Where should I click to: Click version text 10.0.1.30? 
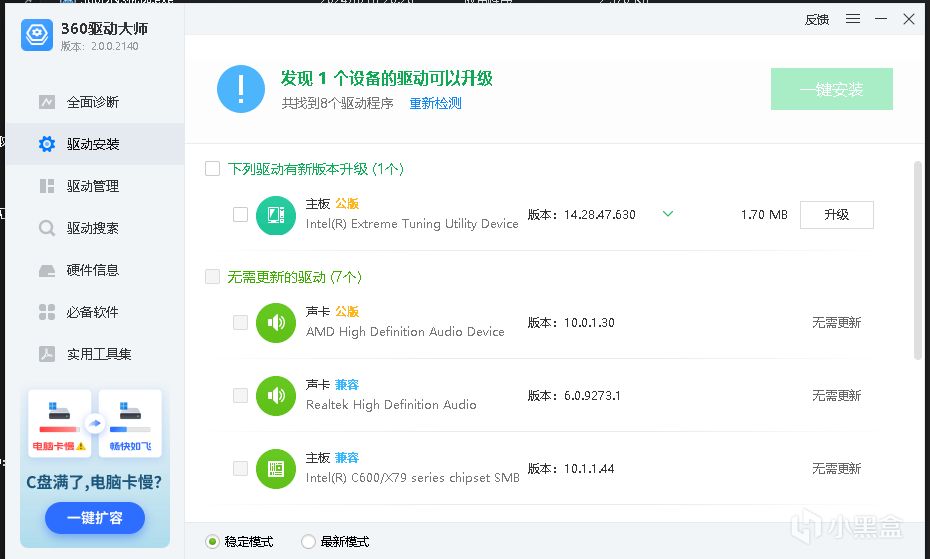589,323
